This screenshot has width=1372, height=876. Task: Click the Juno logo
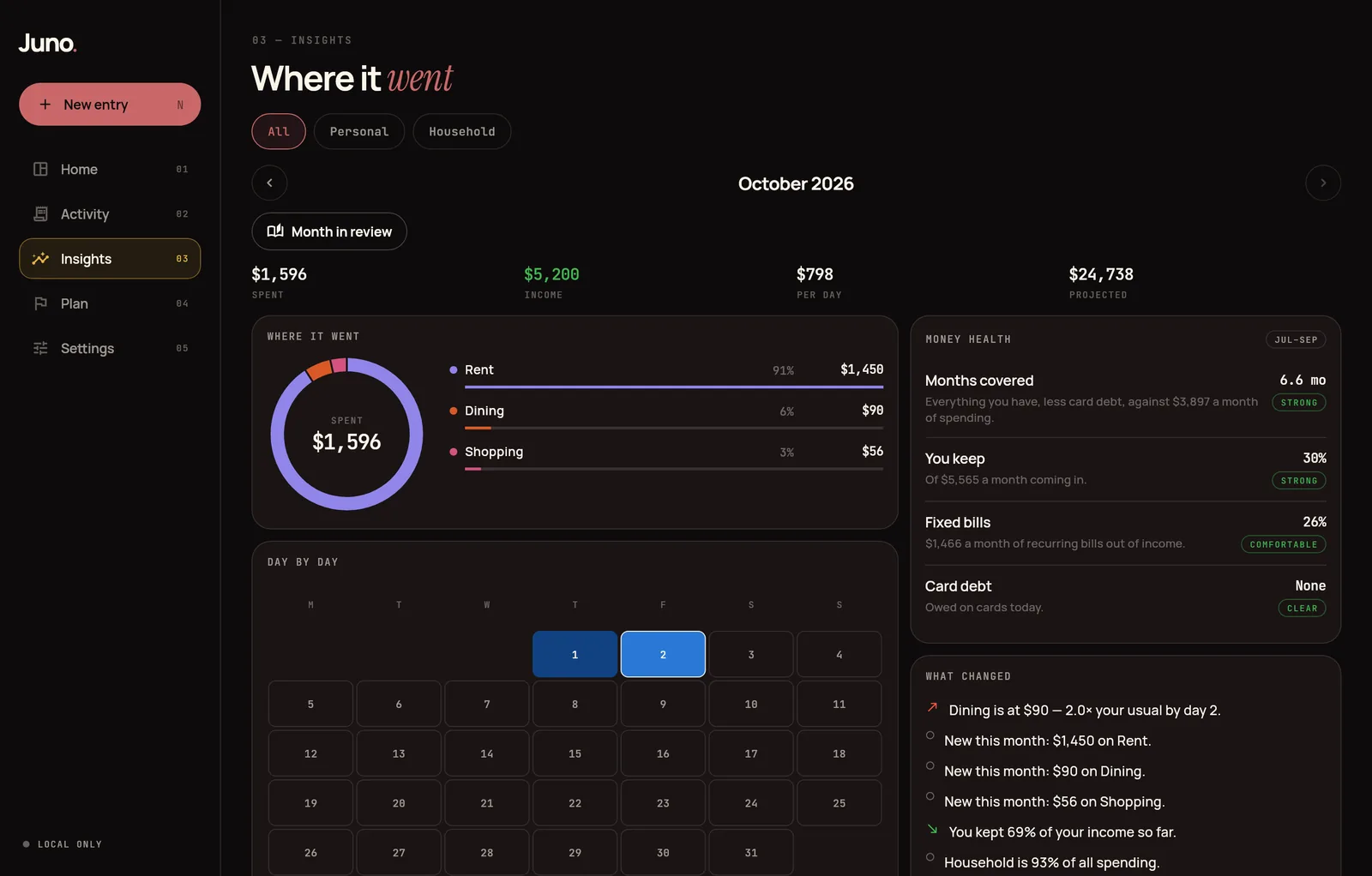pos(47,43)
